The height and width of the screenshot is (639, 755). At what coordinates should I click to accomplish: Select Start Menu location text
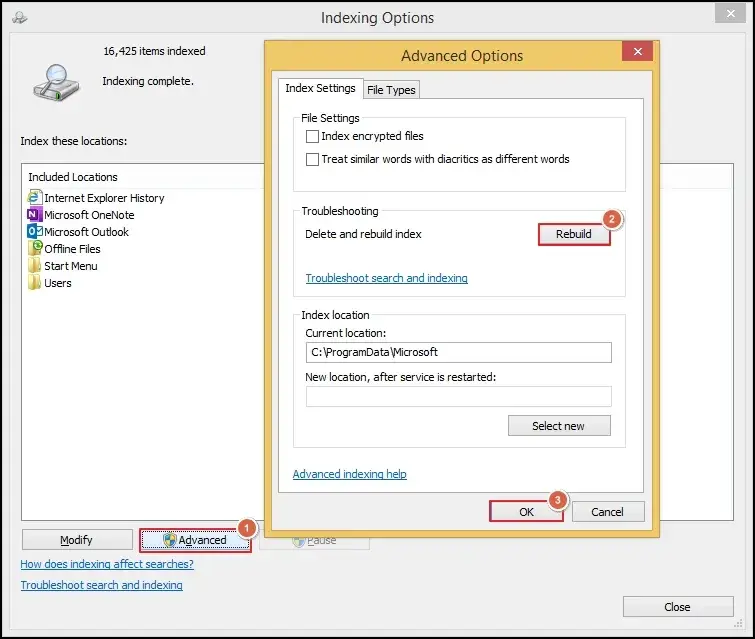pos(71,266)
